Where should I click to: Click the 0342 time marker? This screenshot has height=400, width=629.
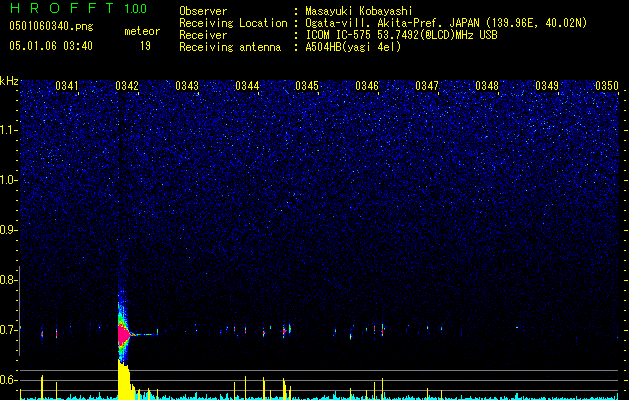coord(127,86)
